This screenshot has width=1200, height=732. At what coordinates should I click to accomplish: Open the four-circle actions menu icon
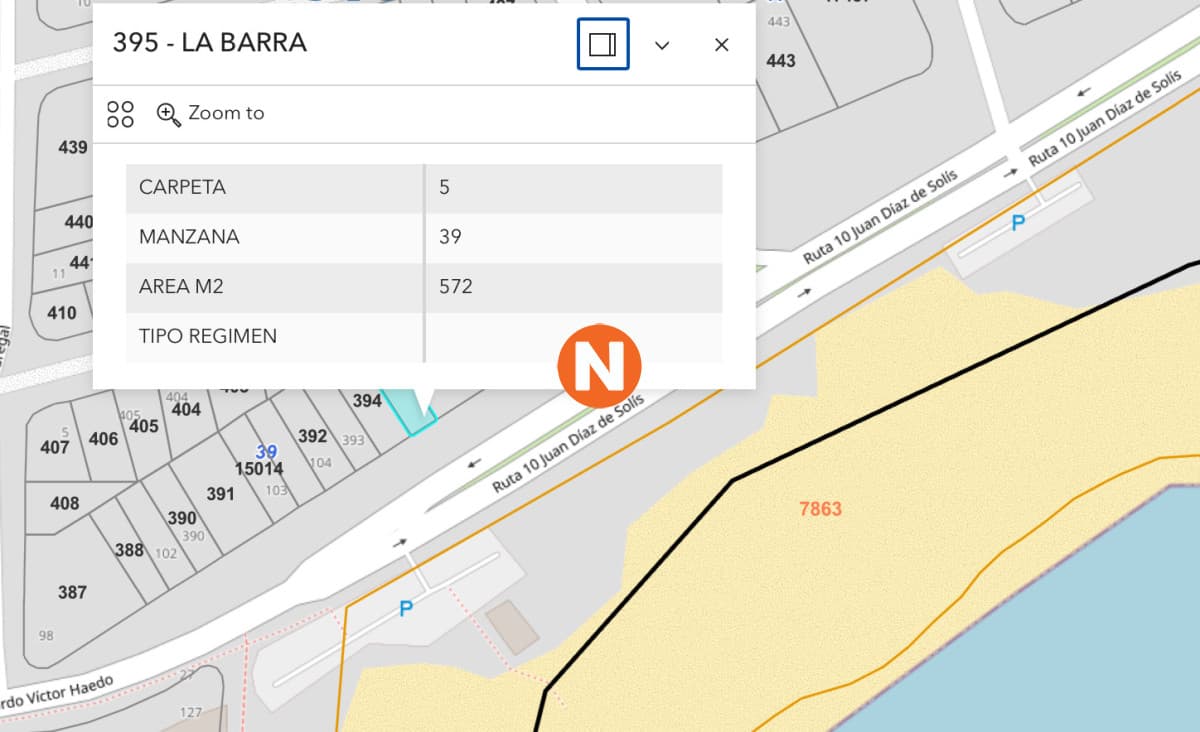(121, 114)
